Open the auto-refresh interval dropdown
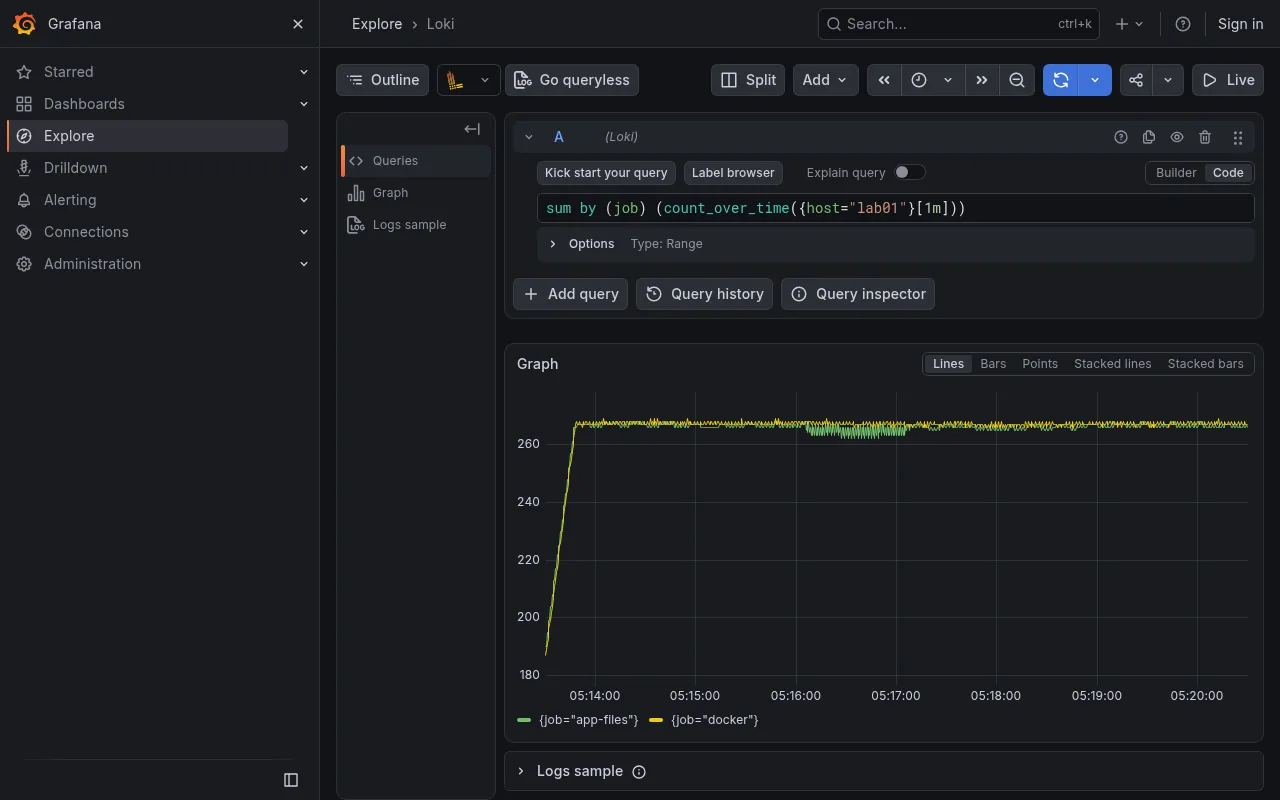 (1095, 80)
